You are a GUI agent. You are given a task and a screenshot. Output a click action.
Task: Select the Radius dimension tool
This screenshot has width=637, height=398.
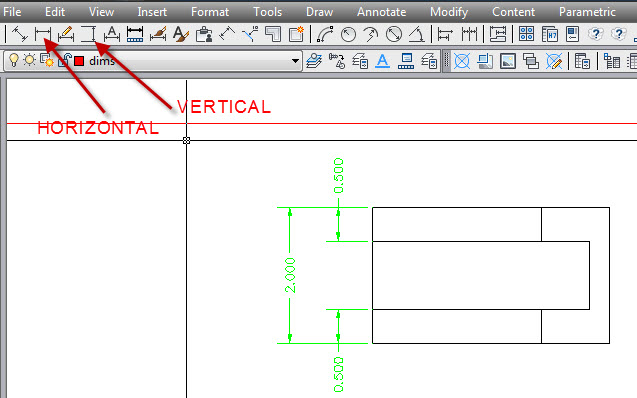point(348,34)
